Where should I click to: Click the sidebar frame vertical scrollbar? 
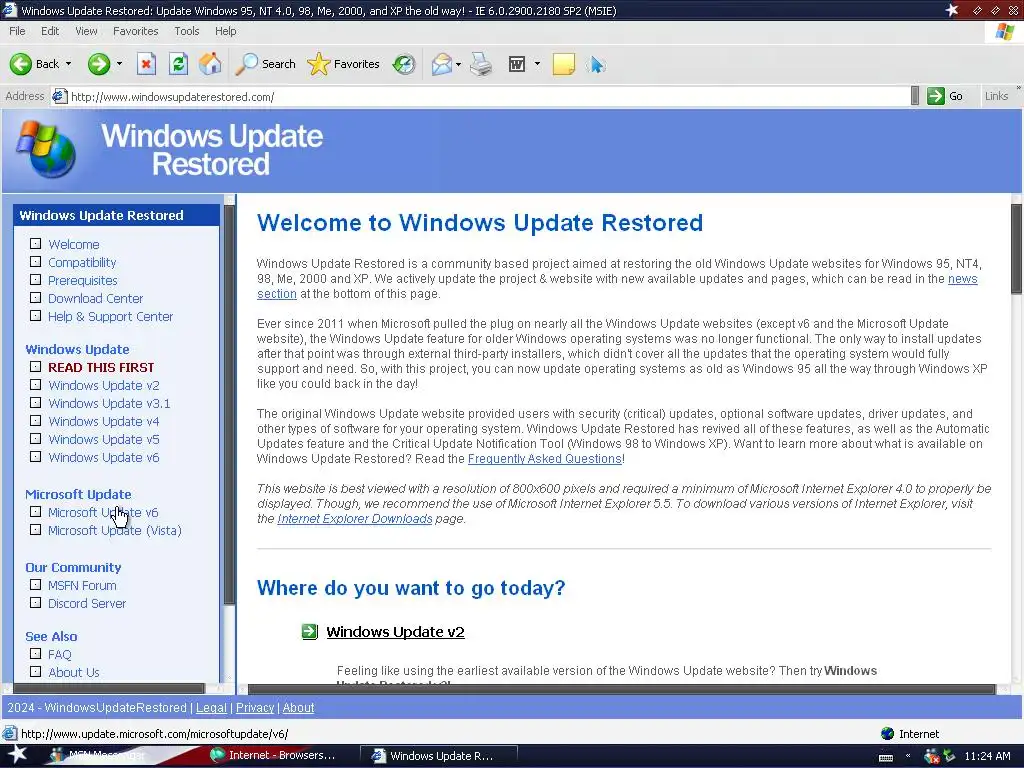229,405
